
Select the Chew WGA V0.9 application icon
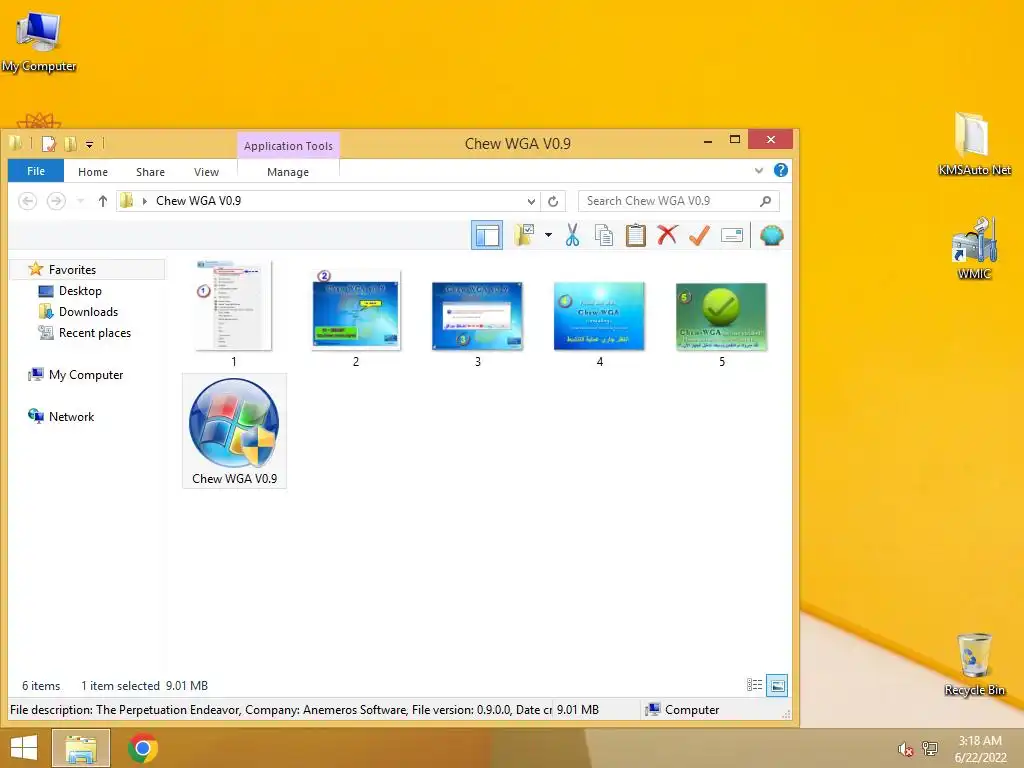tap(234, 431)
